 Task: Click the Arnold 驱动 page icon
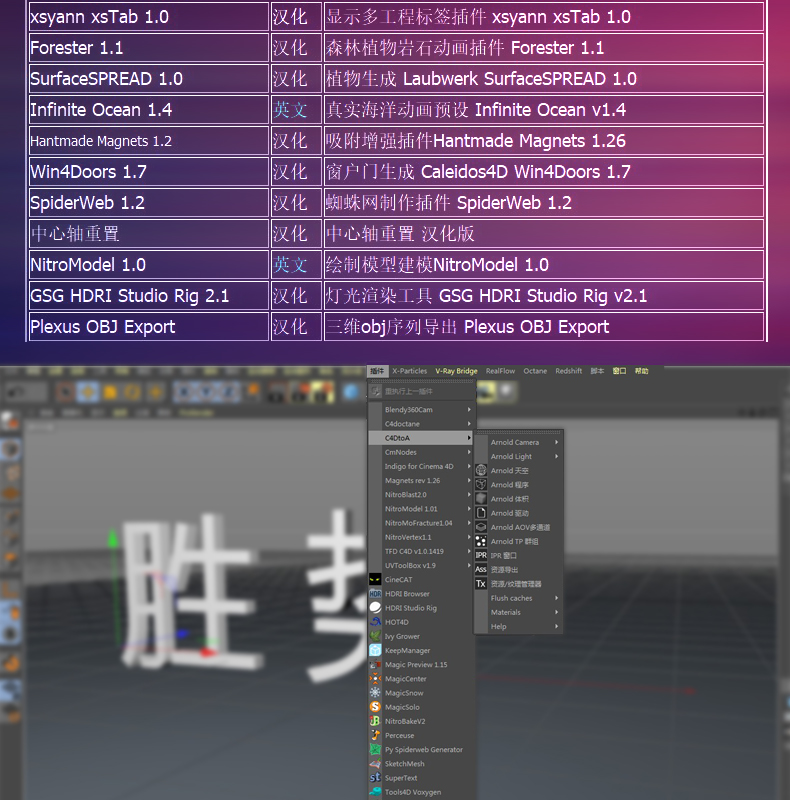[481, 513]
